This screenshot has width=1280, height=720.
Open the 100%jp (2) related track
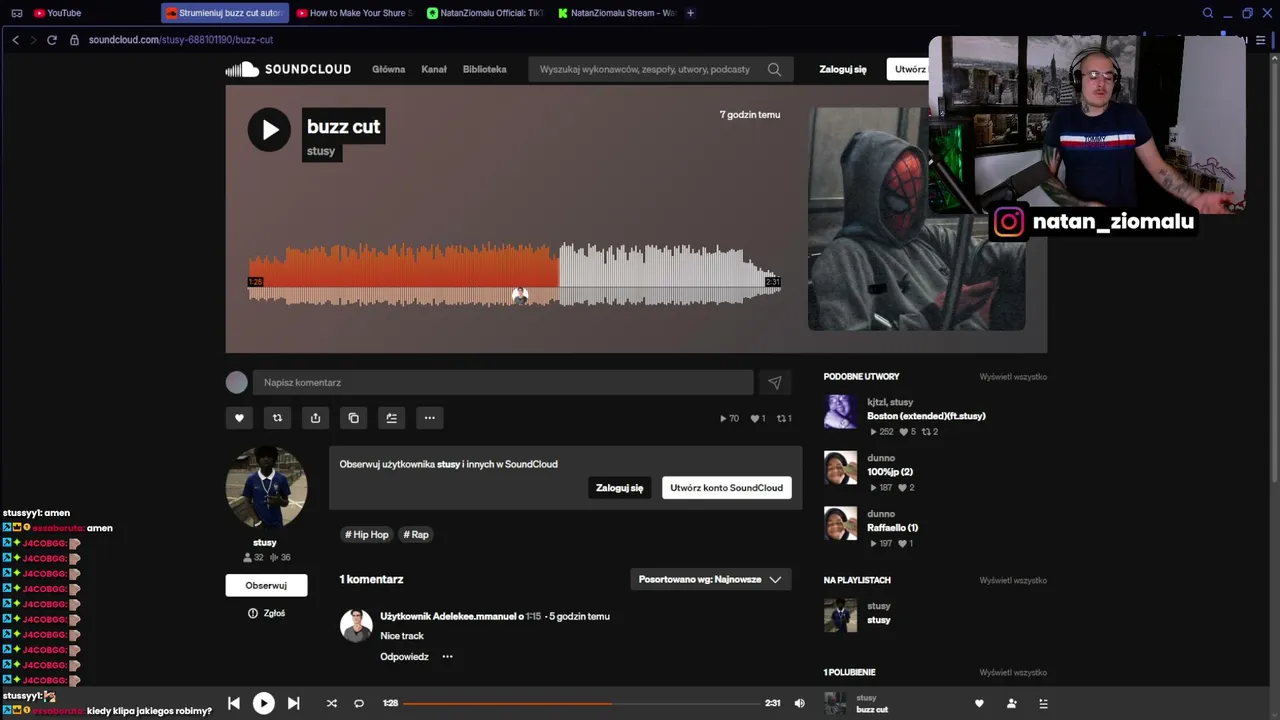coord(890,472)
